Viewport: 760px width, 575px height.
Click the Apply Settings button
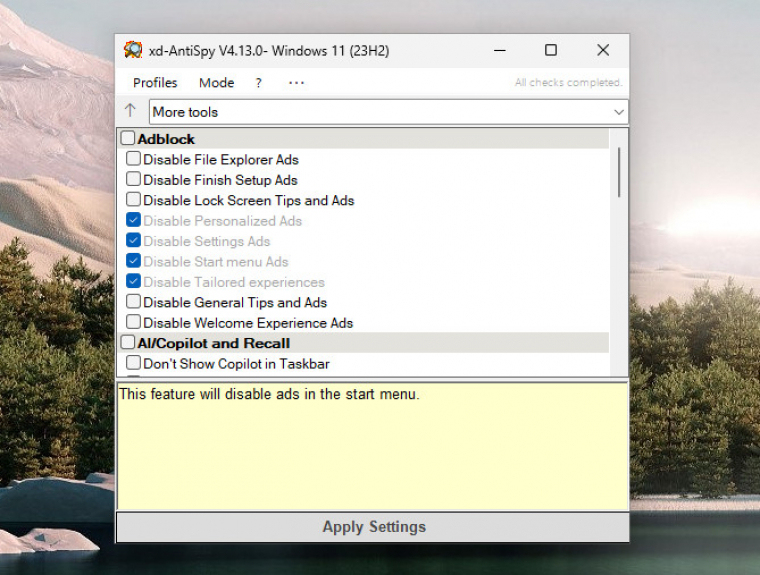point(373,527)
